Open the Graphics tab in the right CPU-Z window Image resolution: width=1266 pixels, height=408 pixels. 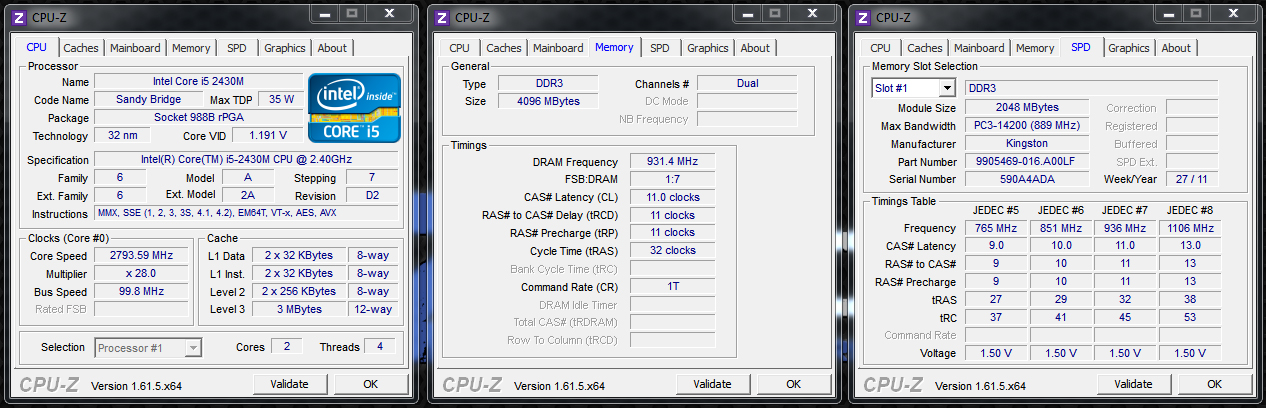1129,48
